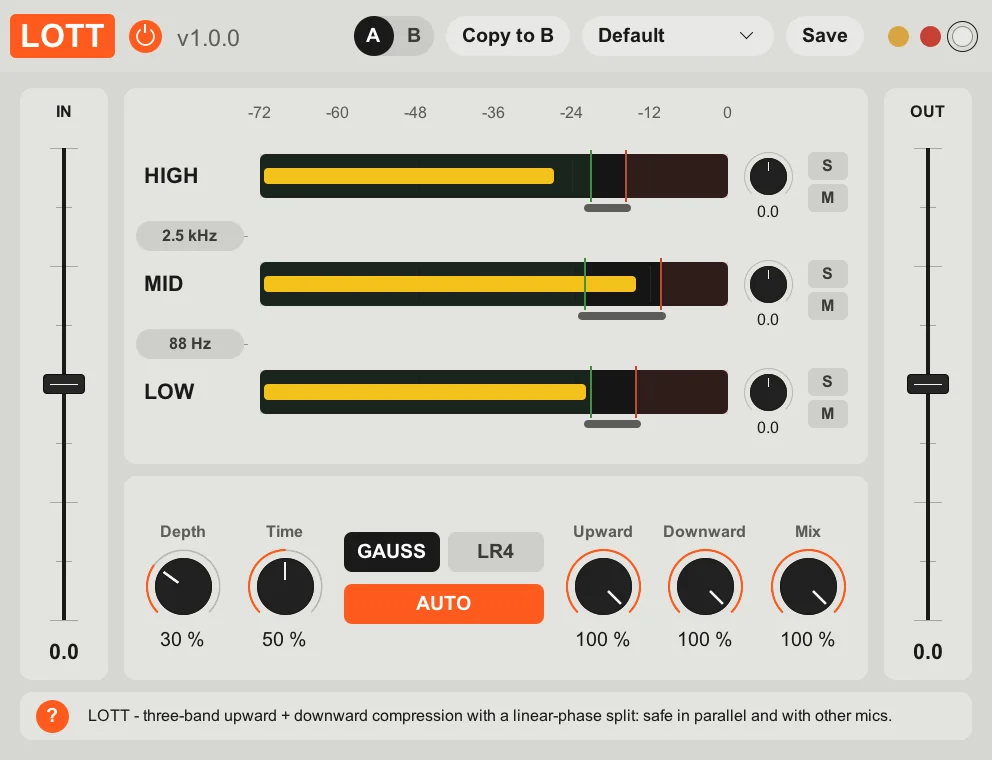The image size is (992, 760).
Task: Select the yellow theme color dot
Action: (898, 37)
